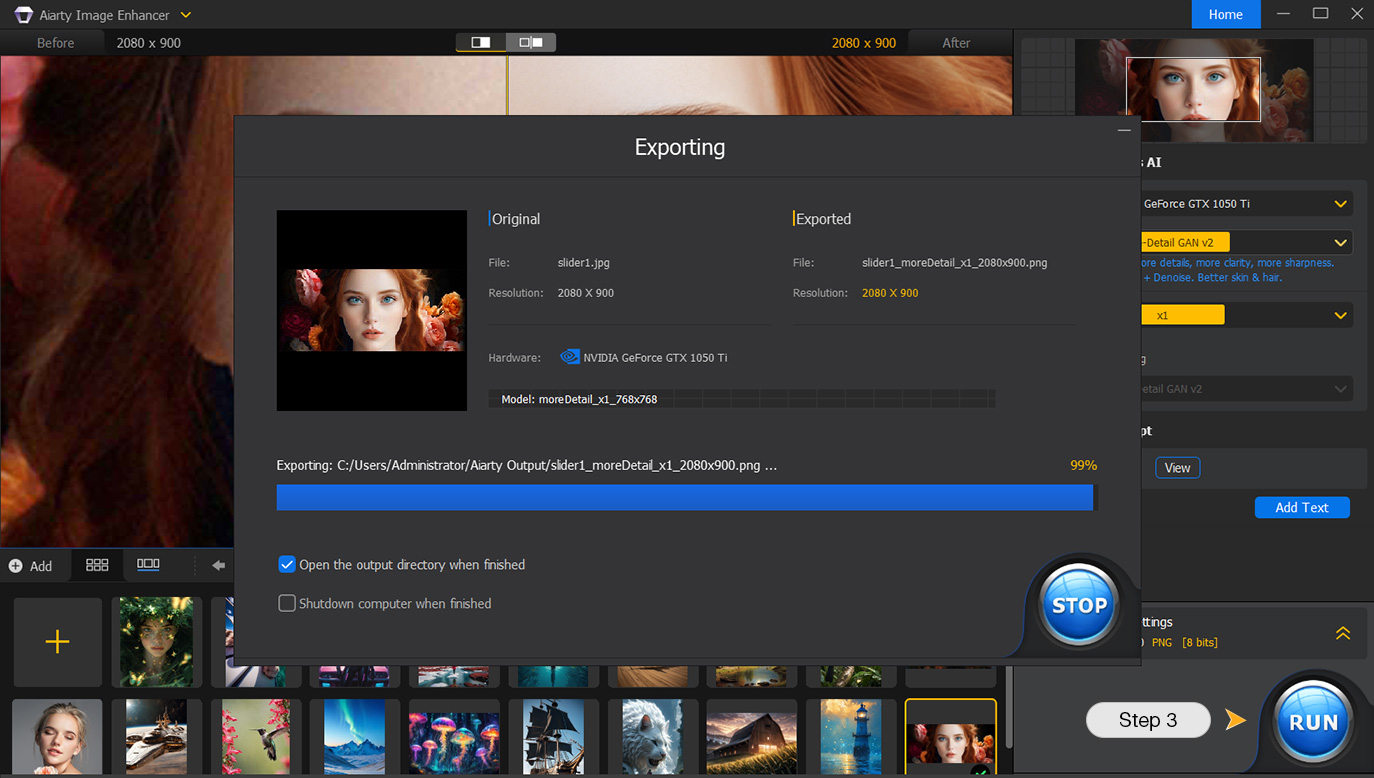The height and width of the screenshot is (778, 1374).
Task: Collapse the thumbnail panel with the arrow icon
Action: [x=217, y=565]
